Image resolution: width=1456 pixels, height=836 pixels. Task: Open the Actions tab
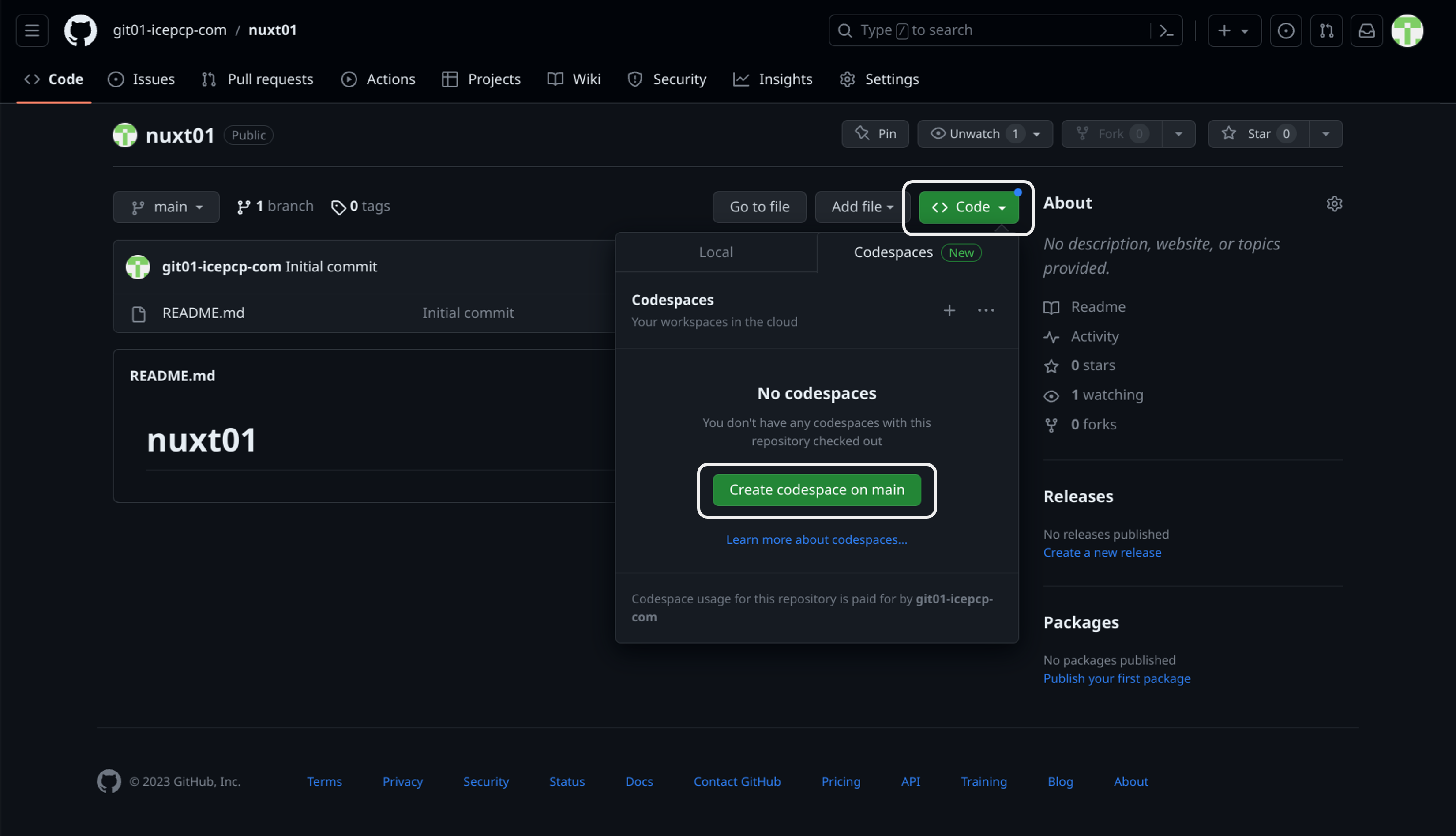pos(378,79)
